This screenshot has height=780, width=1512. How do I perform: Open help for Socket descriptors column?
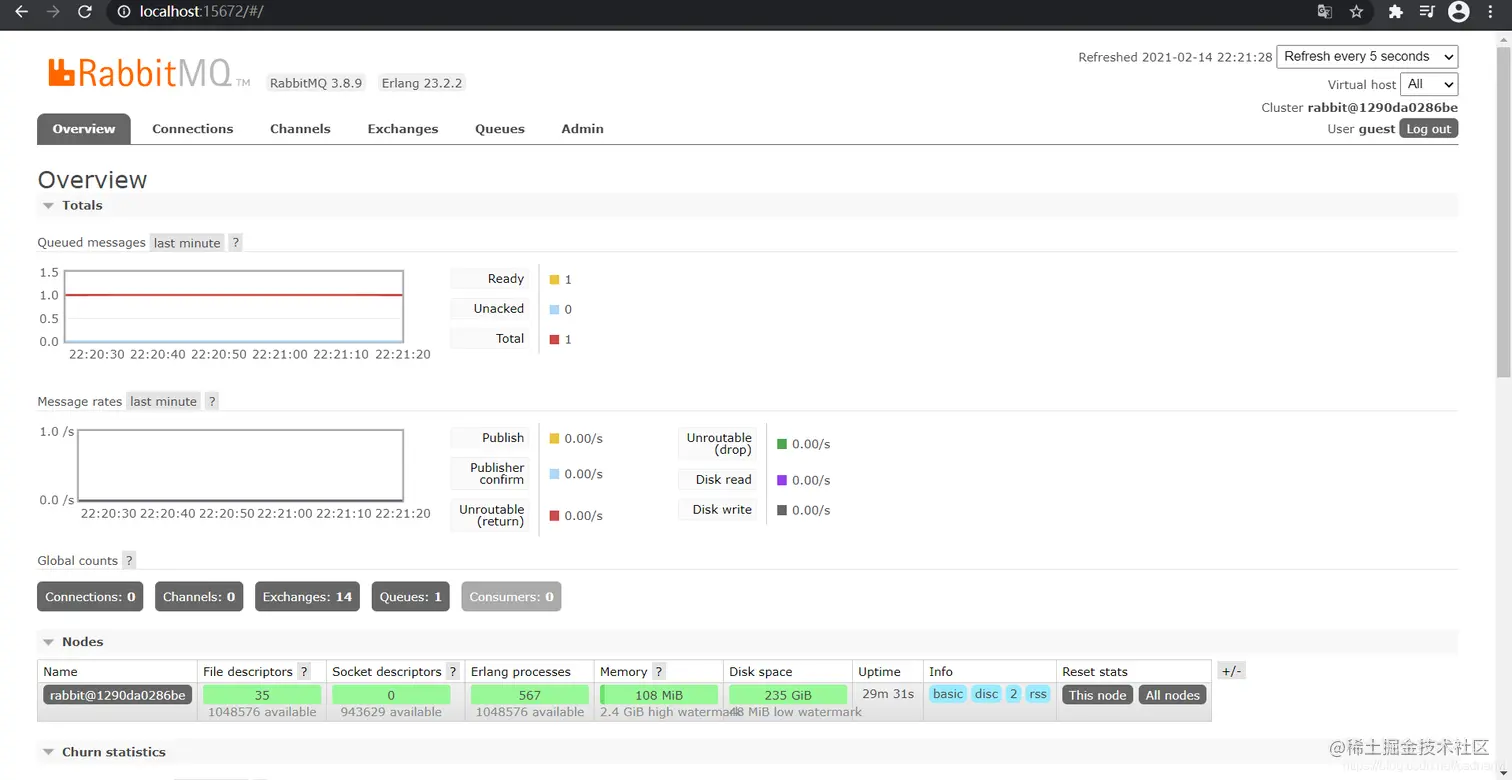click(x=453, y=672)
